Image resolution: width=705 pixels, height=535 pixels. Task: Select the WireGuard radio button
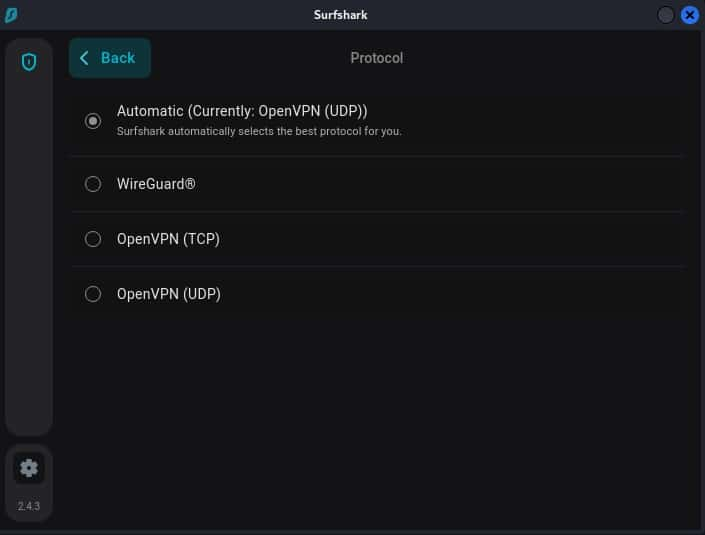point(93,184)
